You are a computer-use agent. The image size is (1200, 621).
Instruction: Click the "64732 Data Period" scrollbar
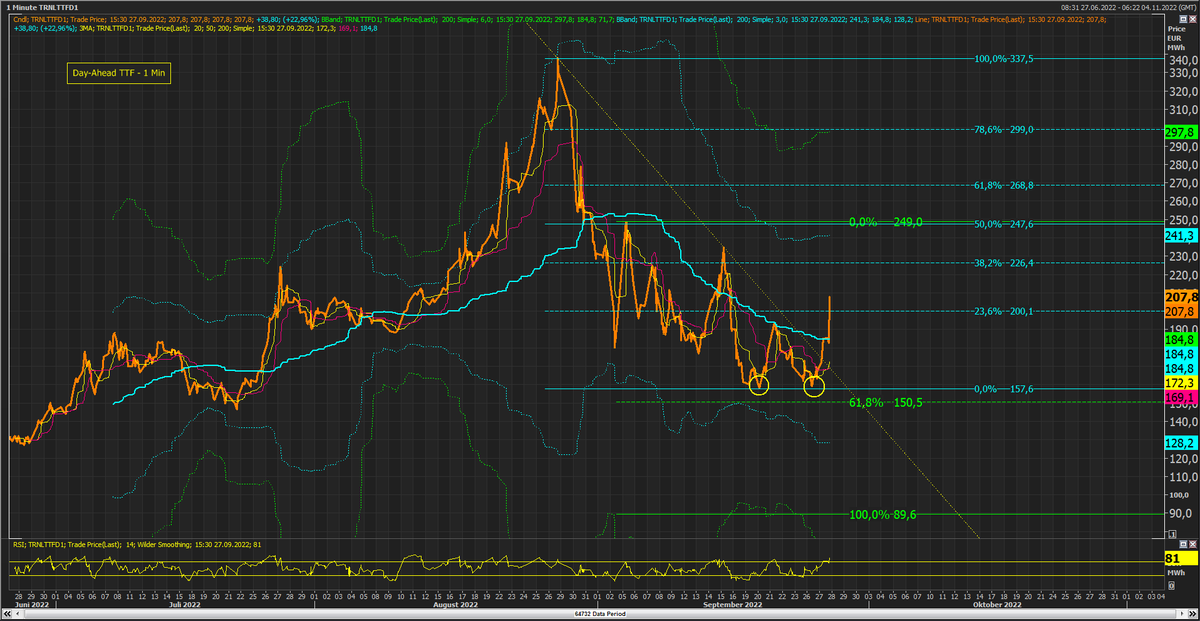click(600, 614)
